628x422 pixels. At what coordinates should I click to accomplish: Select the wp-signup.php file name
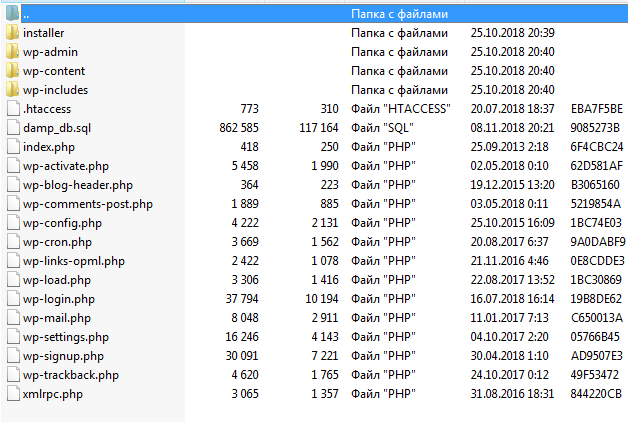pos(63,356)
